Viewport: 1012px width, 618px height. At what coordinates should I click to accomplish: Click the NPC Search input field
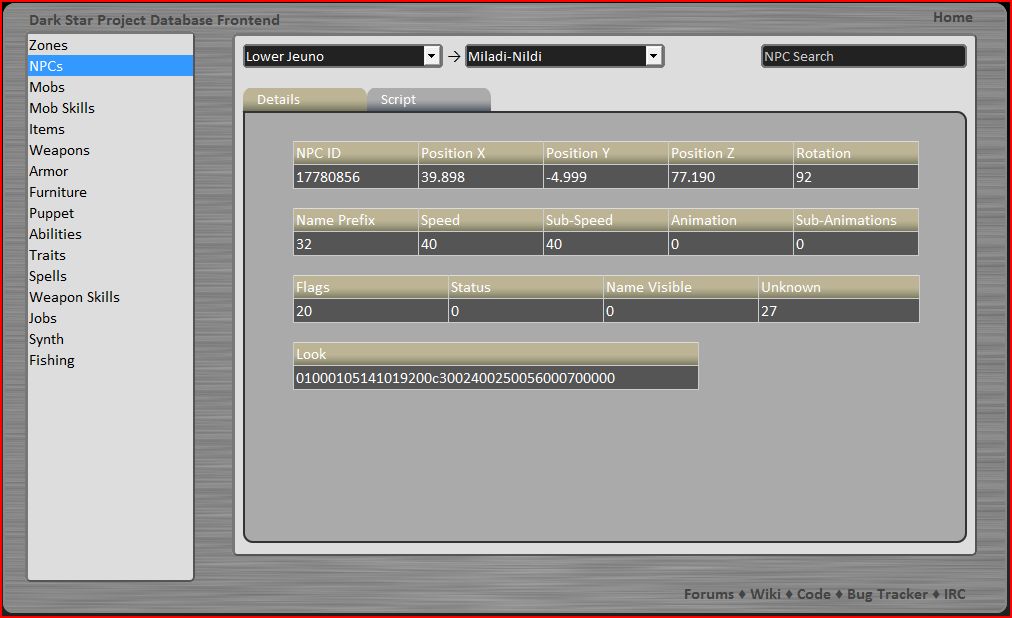863,57
